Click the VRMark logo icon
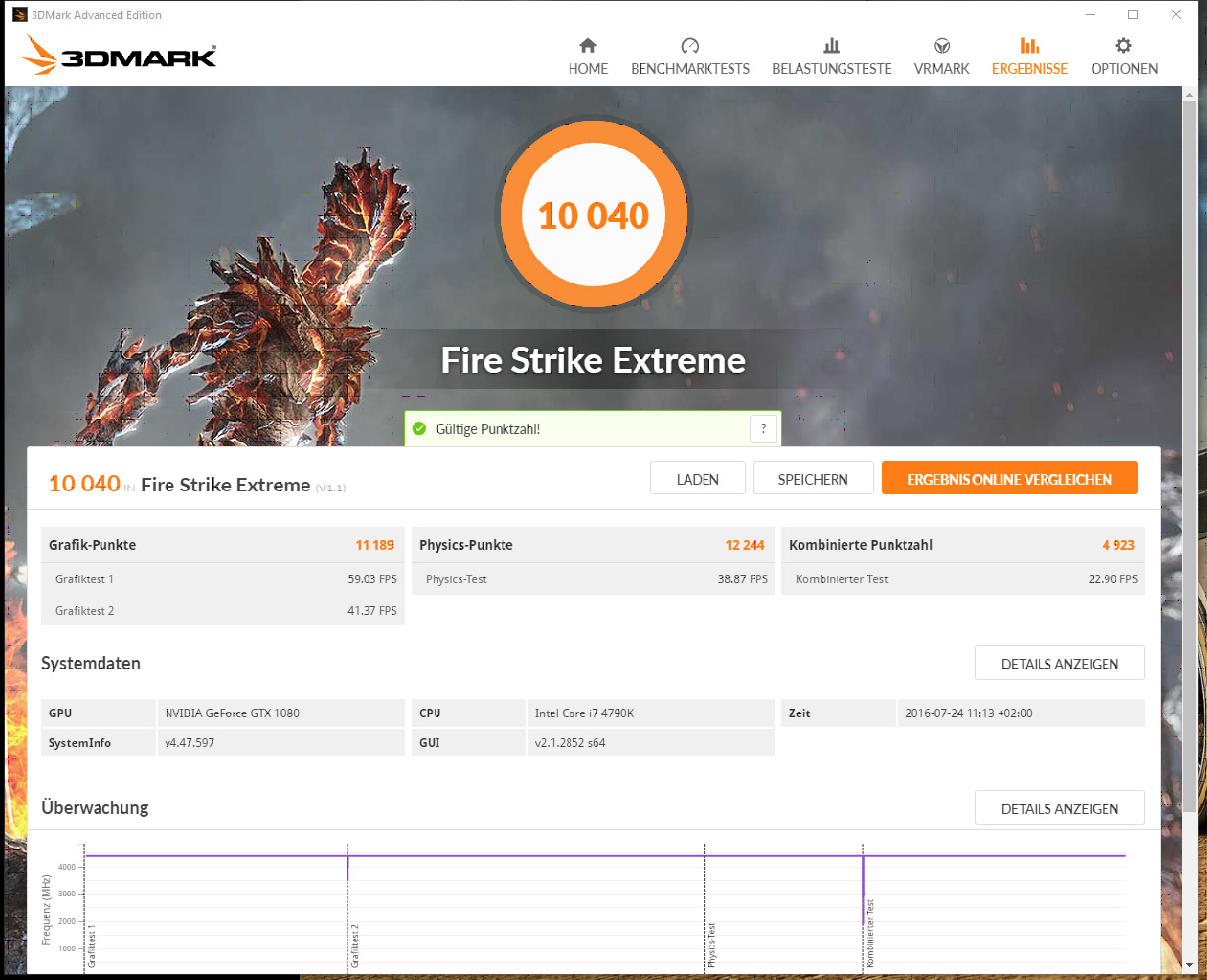 pos(942,46)
